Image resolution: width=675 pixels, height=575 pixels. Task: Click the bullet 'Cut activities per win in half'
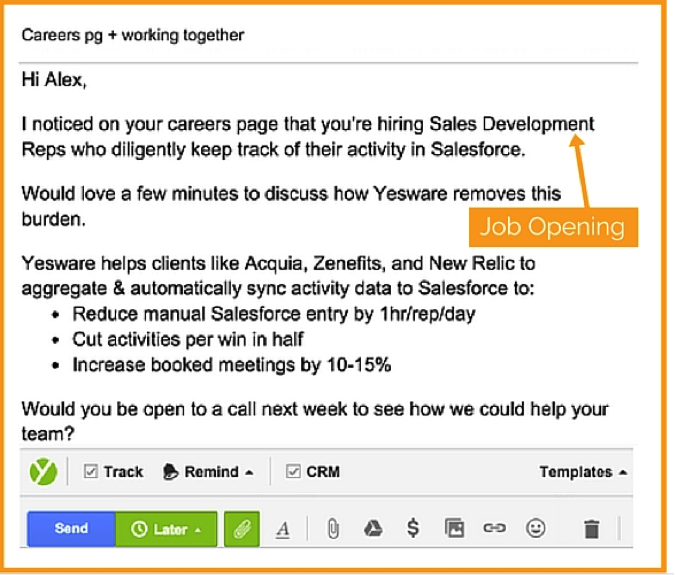[188, 340]
